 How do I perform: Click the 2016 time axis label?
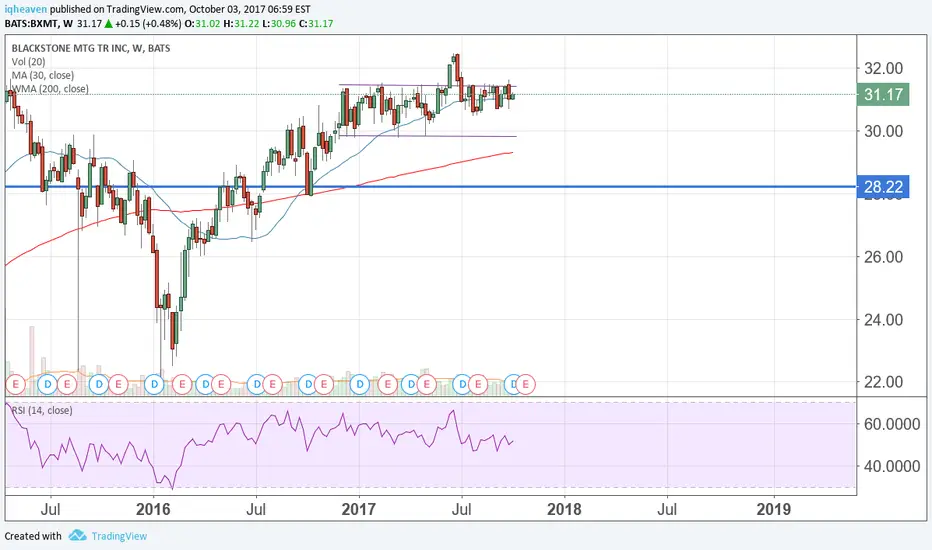(153, 510)
